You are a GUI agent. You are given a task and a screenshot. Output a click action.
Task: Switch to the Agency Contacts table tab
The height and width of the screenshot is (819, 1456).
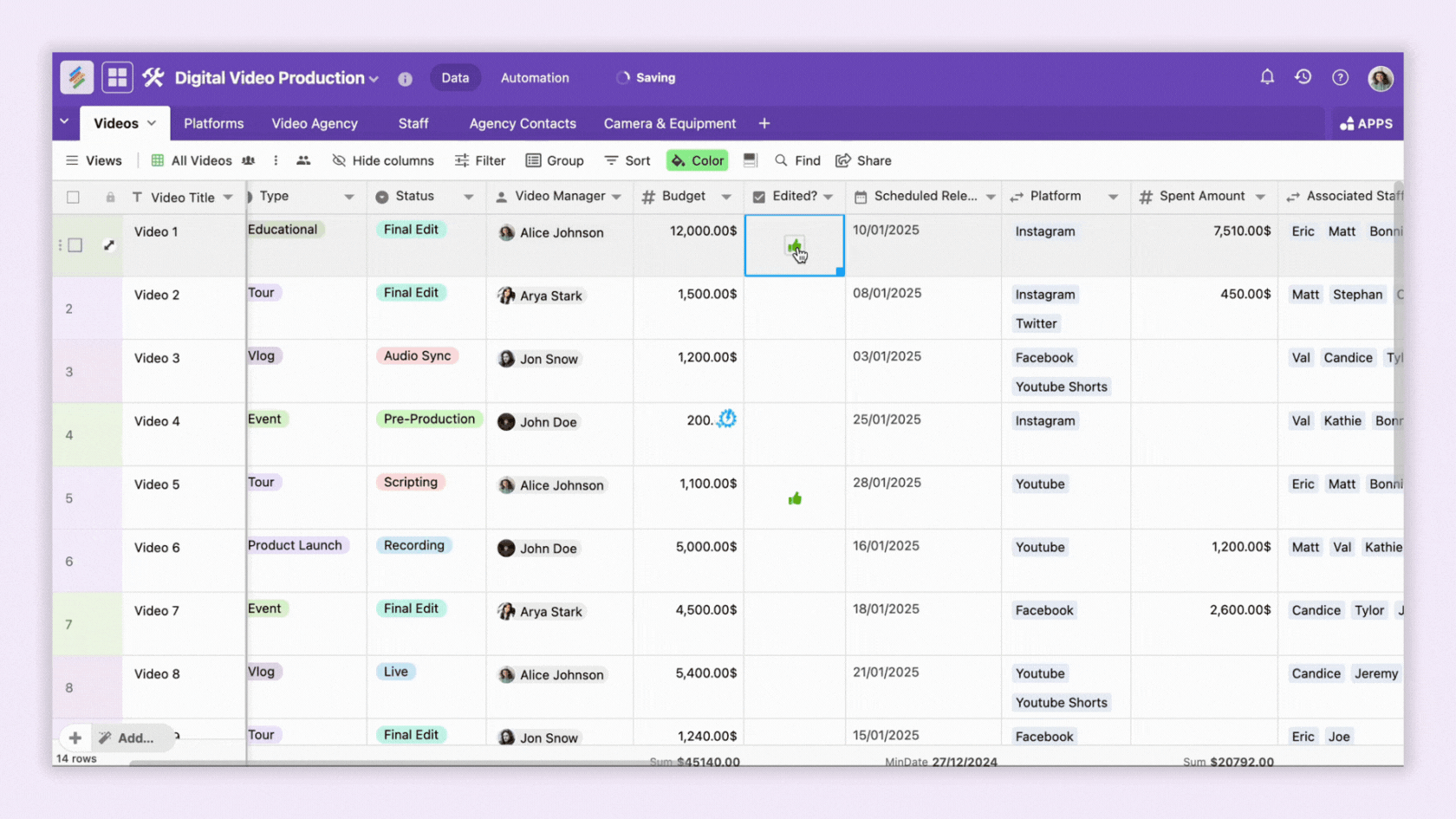coord(523,123)
